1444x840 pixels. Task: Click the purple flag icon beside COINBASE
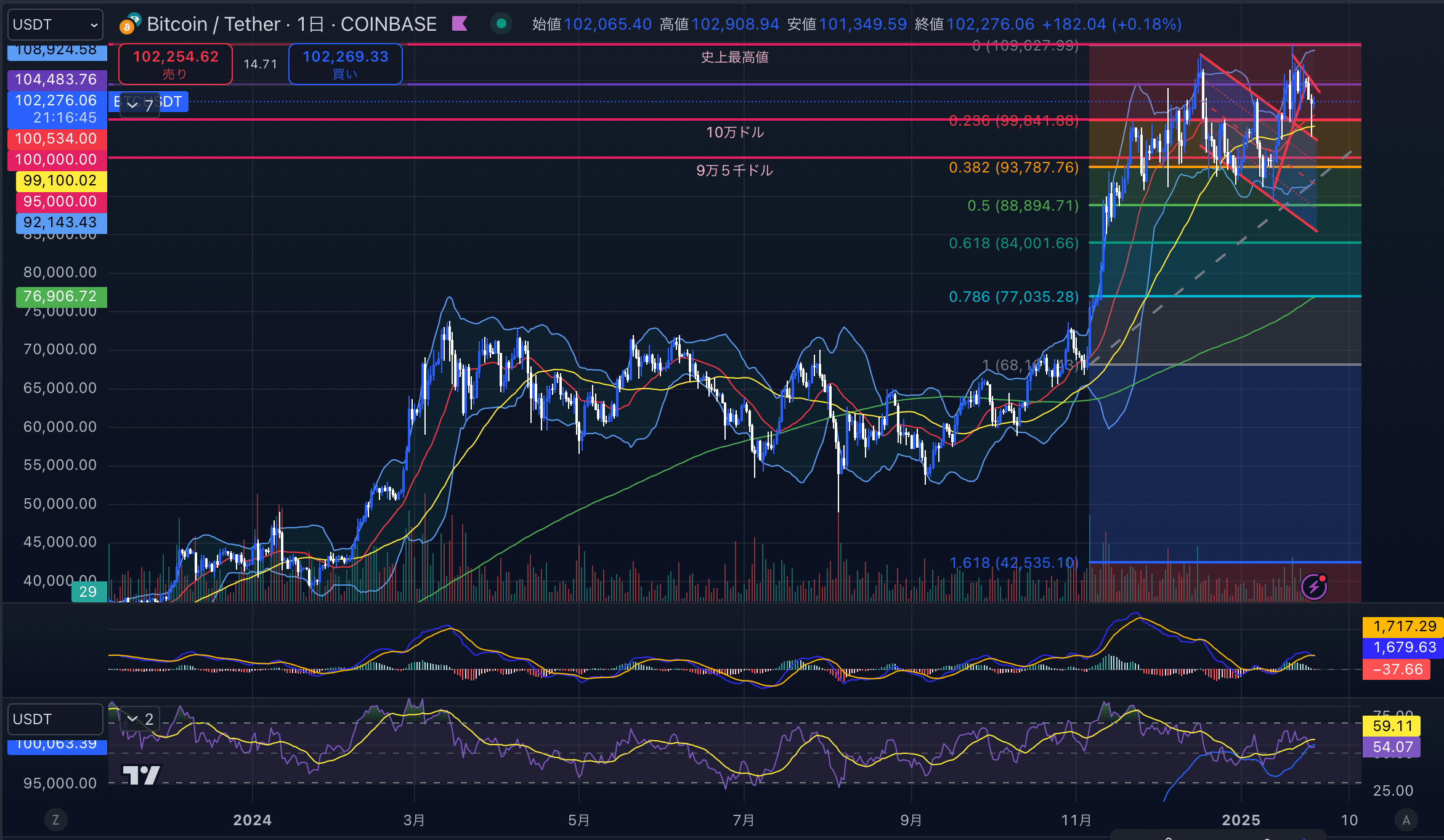pyautogui.click(x=460, y=24)
